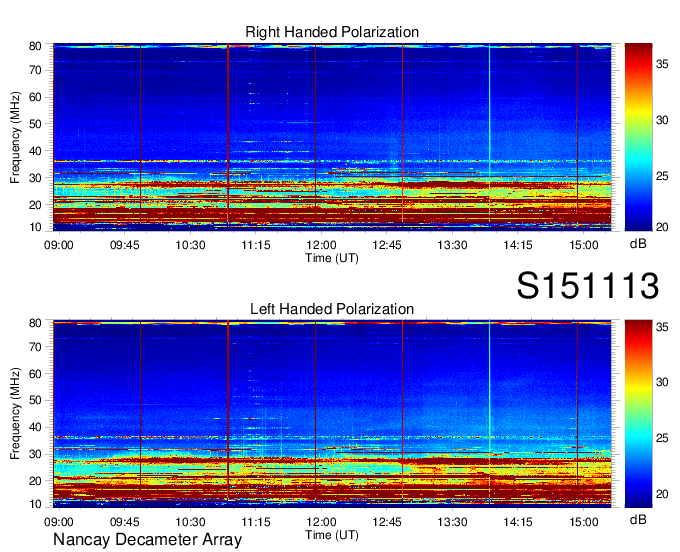Click the 11:15 tick under Right Handed panel
680x552 pixels.
(x=255, y=245)
